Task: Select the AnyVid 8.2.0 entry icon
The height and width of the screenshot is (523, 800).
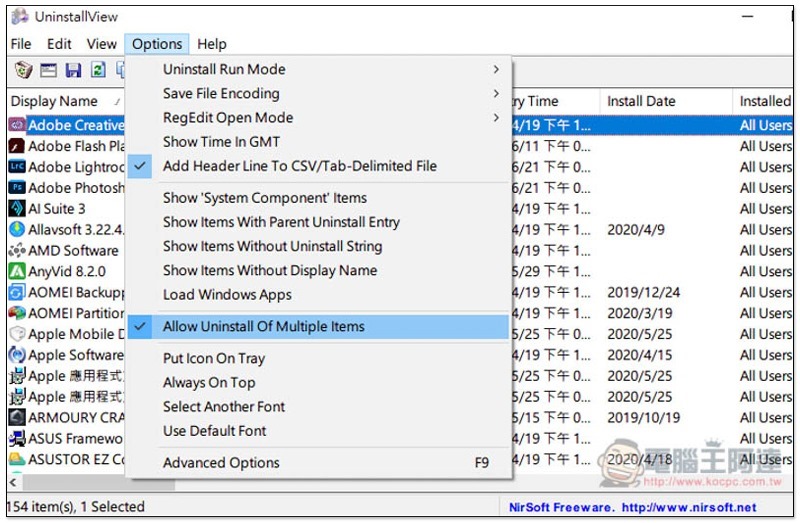Action: tap(17, 271)
